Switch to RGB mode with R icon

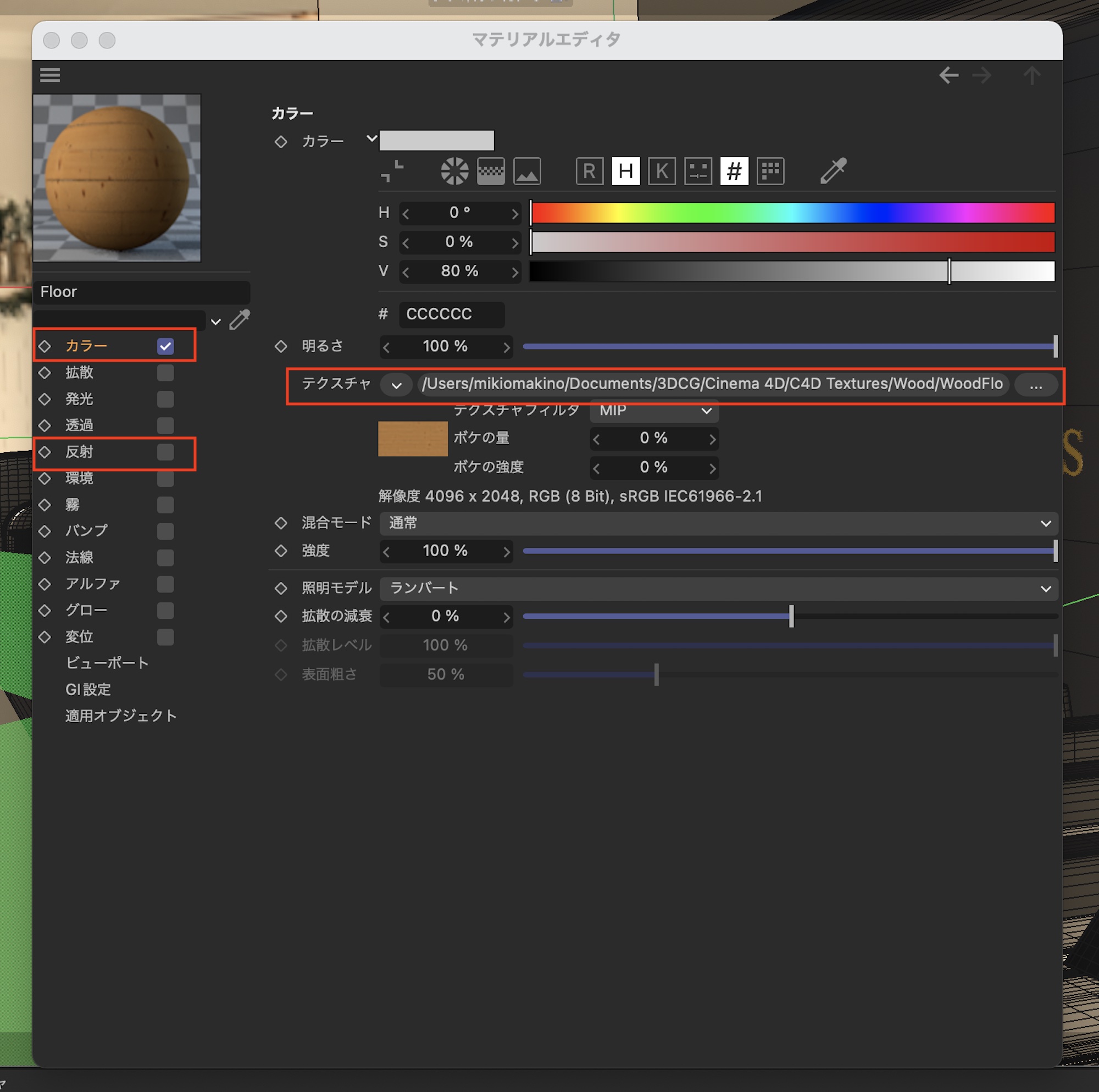coord(589,171)
